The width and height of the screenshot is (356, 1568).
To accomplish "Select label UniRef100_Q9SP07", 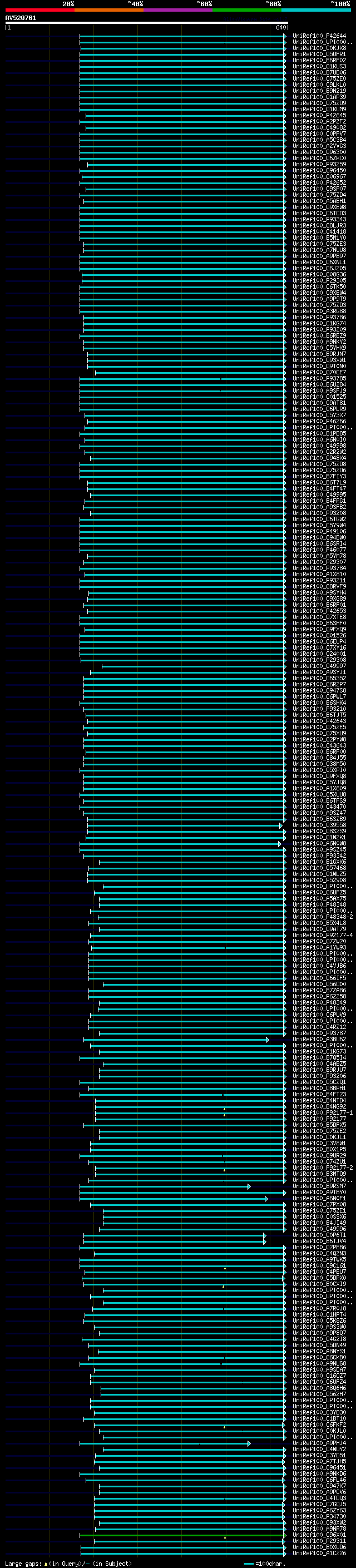I will coord(319,189).
